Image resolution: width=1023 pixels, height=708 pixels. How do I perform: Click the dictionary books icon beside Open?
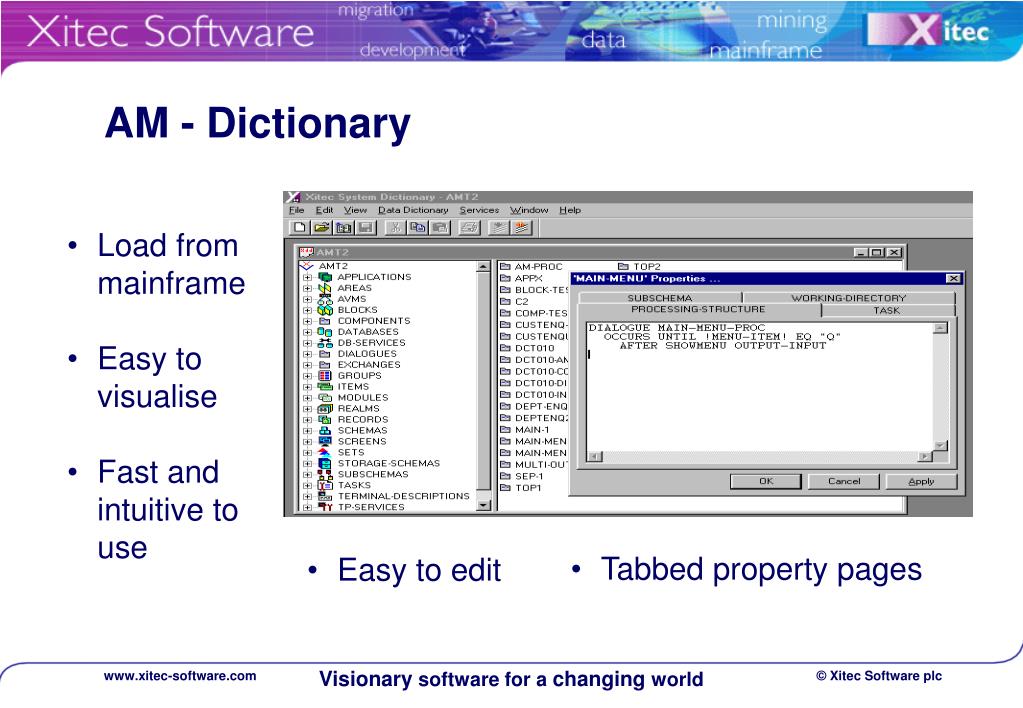point(344,228)
